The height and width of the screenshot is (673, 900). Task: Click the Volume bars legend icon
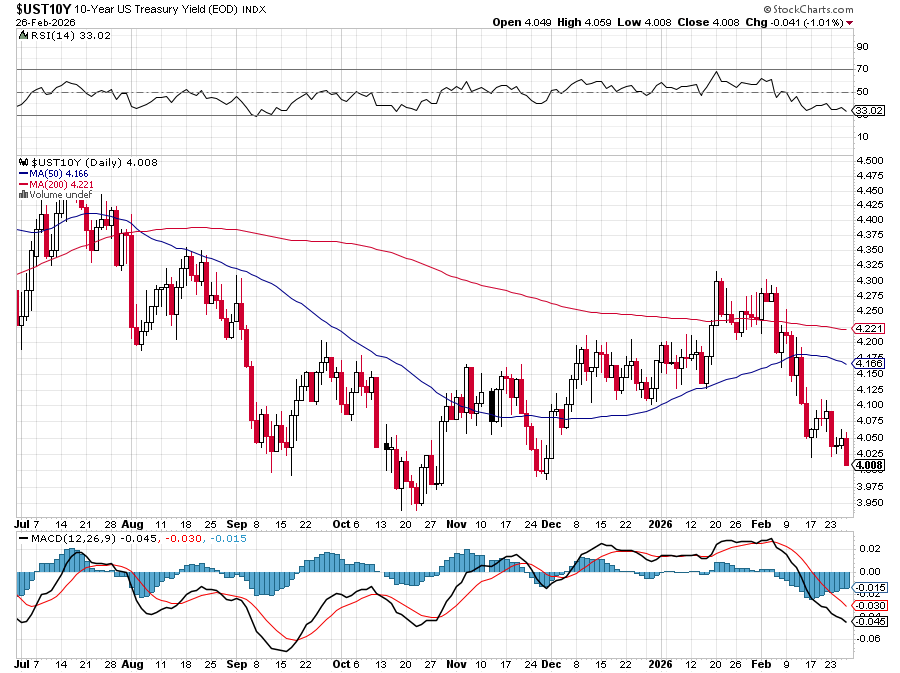(23, 195)
